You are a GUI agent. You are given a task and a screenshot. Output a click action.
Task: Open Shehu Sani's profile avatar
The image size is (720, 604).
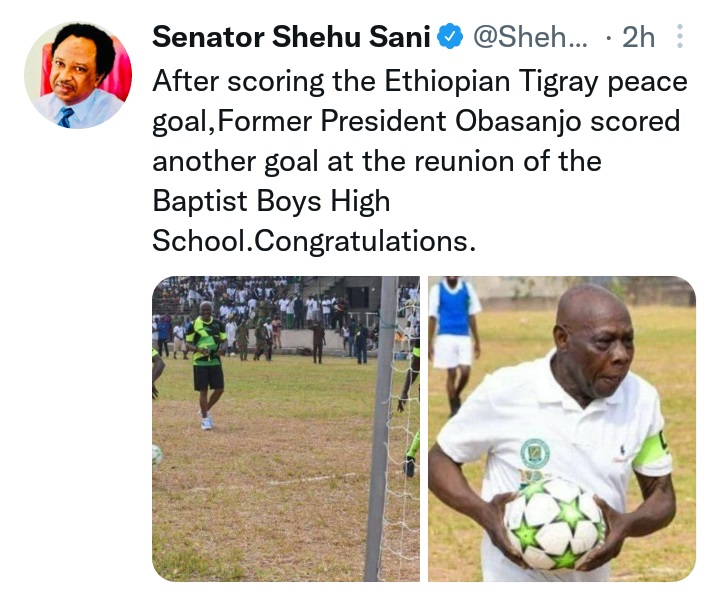pyautogui.click(x=78, y=75)
